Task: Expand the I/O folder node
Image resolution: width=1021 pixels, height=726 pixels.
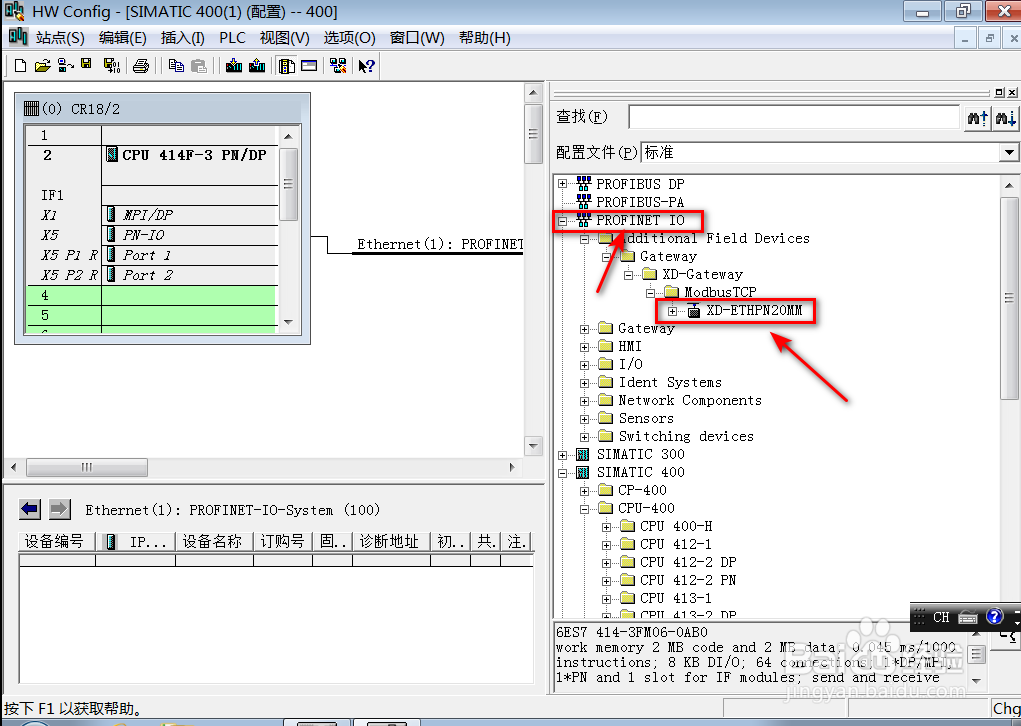Action: pyautogui.click(x=584, y=365)
